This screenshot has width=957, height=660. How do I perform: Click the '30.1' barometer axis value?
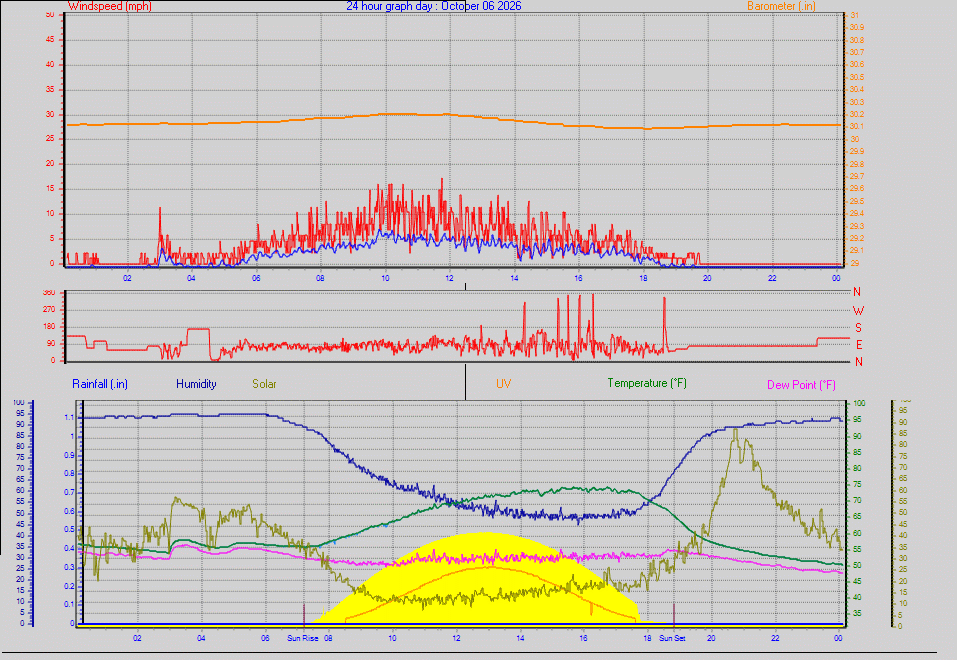[x=857, y=126]
